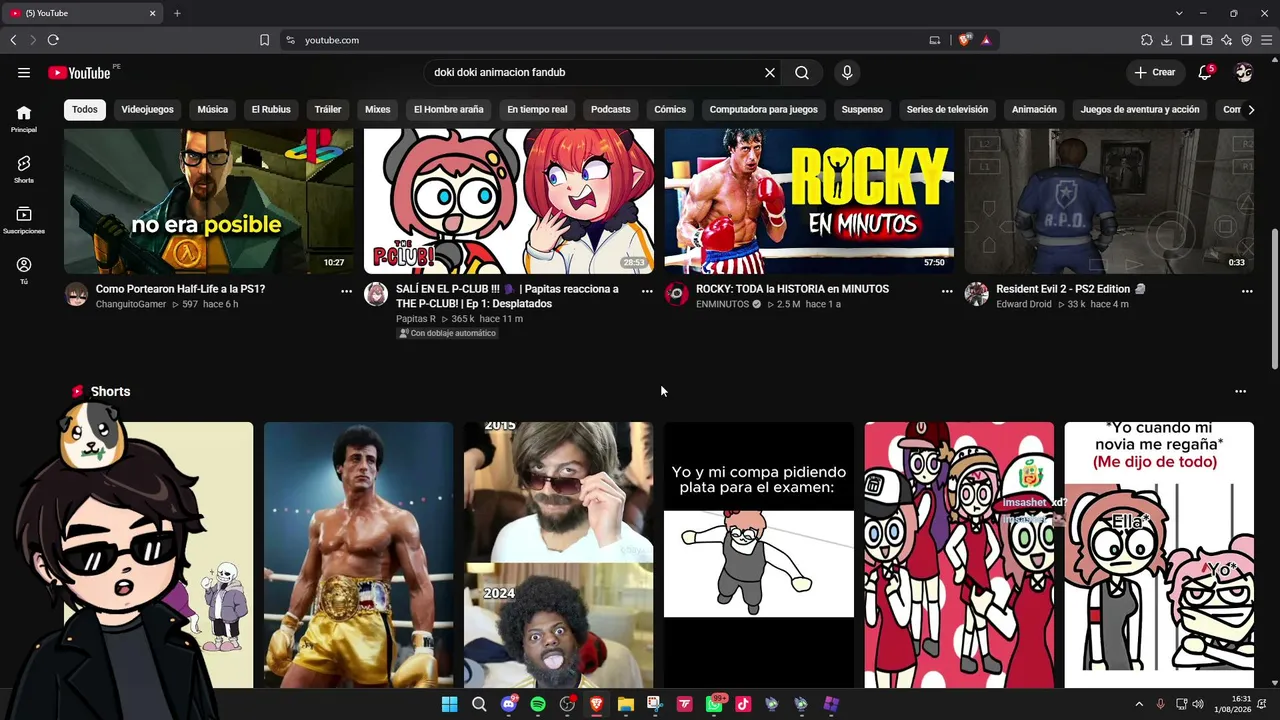Run the search with the magnifier button

[x=802, y=72]
